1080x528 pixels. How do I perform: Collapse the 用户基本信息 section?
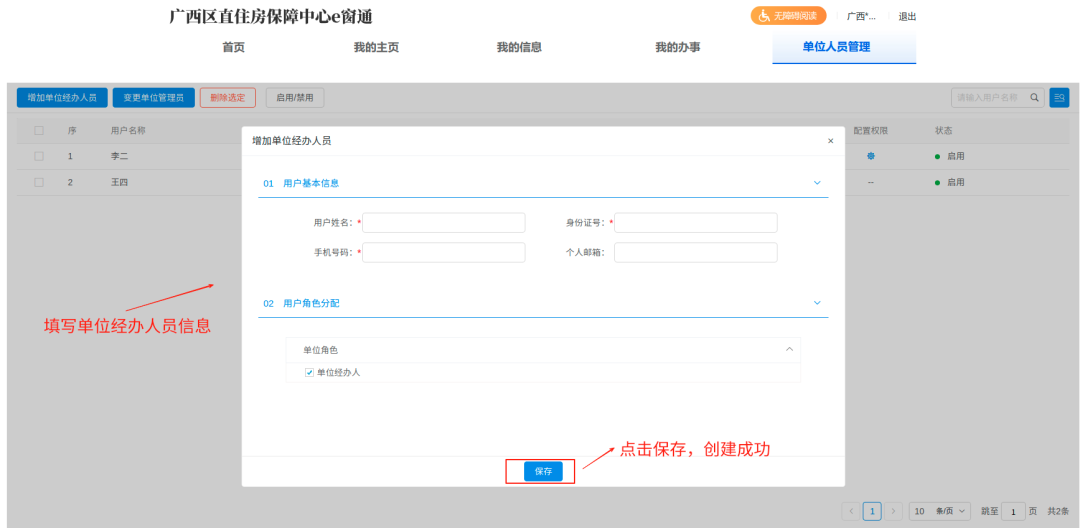[x=816, y=183]
